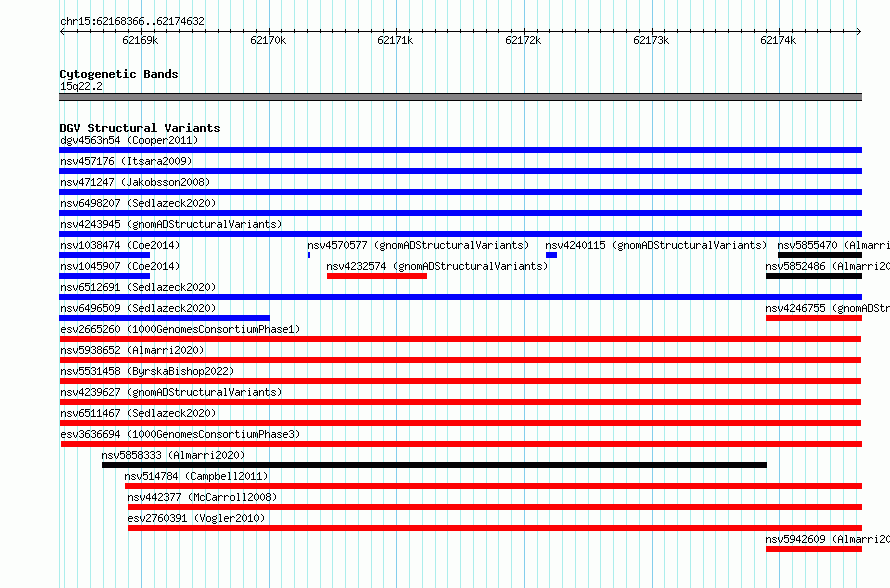Viewport: 890px width, 588px height.
Task: Select the nsv457176 (Itsara2009) variant label
Action: pos(126,161)
